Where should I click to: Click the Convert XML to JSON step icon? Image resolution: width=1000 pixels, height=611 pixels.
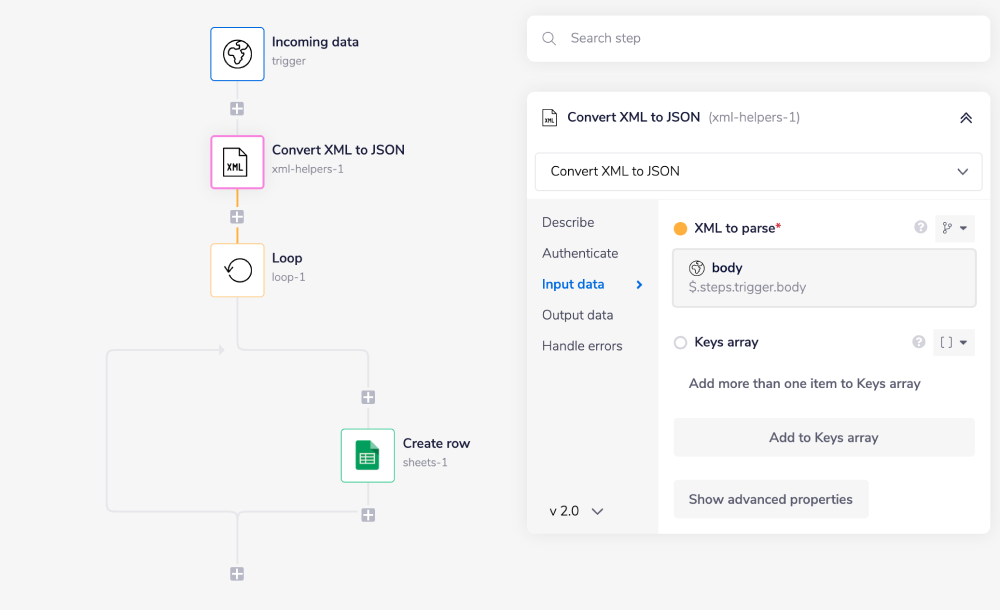click(237, 162)
